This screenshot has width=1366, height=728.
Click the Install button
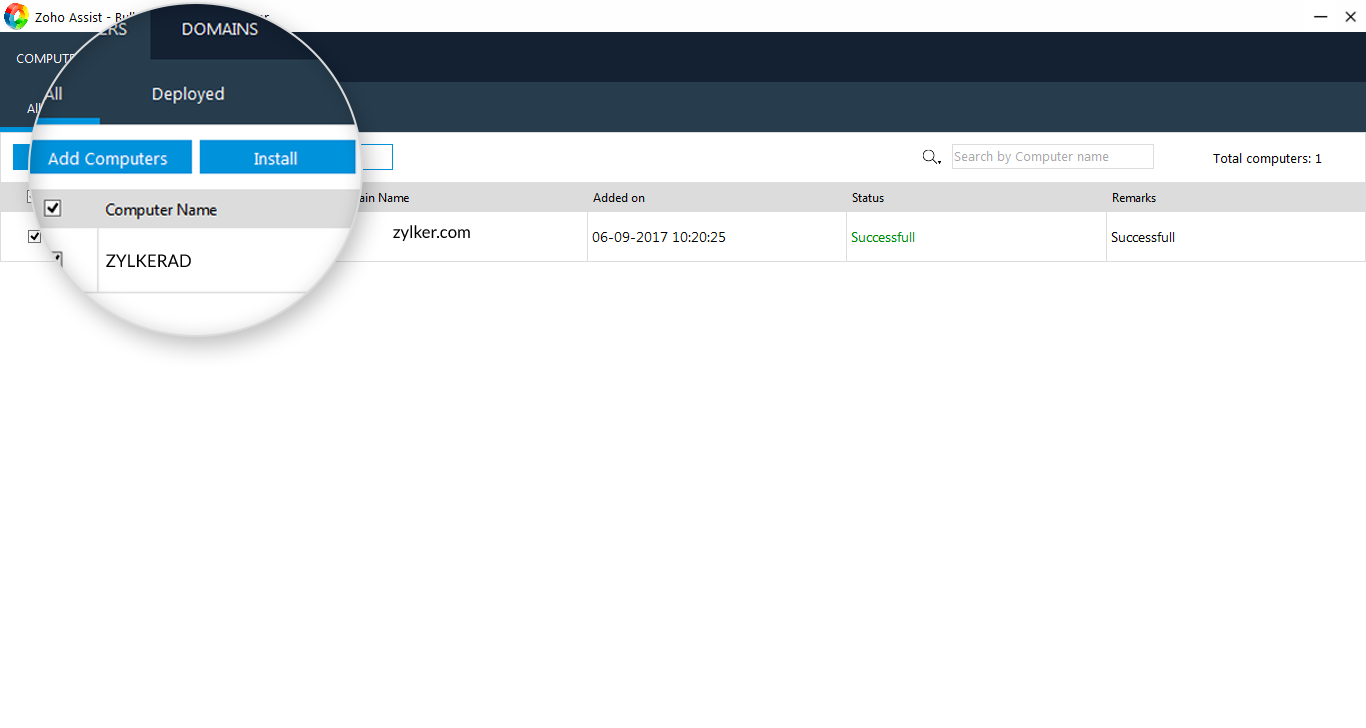[x=276, y=158]
